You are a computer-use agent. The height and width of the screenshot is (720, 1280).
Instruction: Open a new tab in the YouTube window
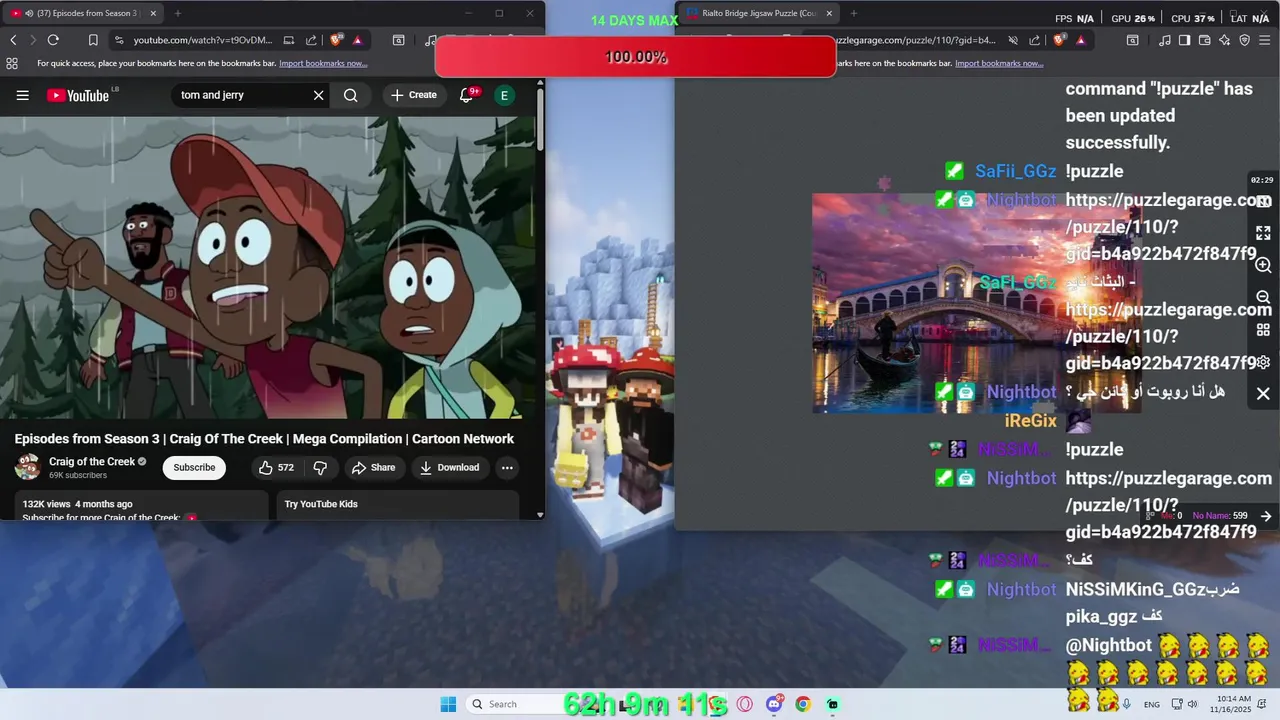click(x=177, y=13)
